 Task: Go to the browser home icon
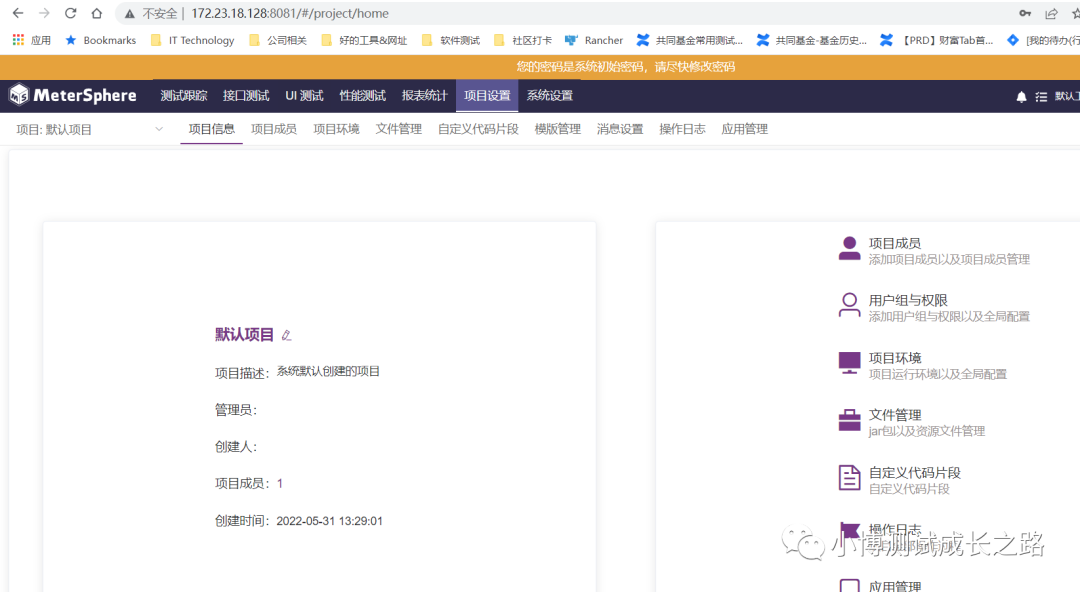(x=96, y=13)
